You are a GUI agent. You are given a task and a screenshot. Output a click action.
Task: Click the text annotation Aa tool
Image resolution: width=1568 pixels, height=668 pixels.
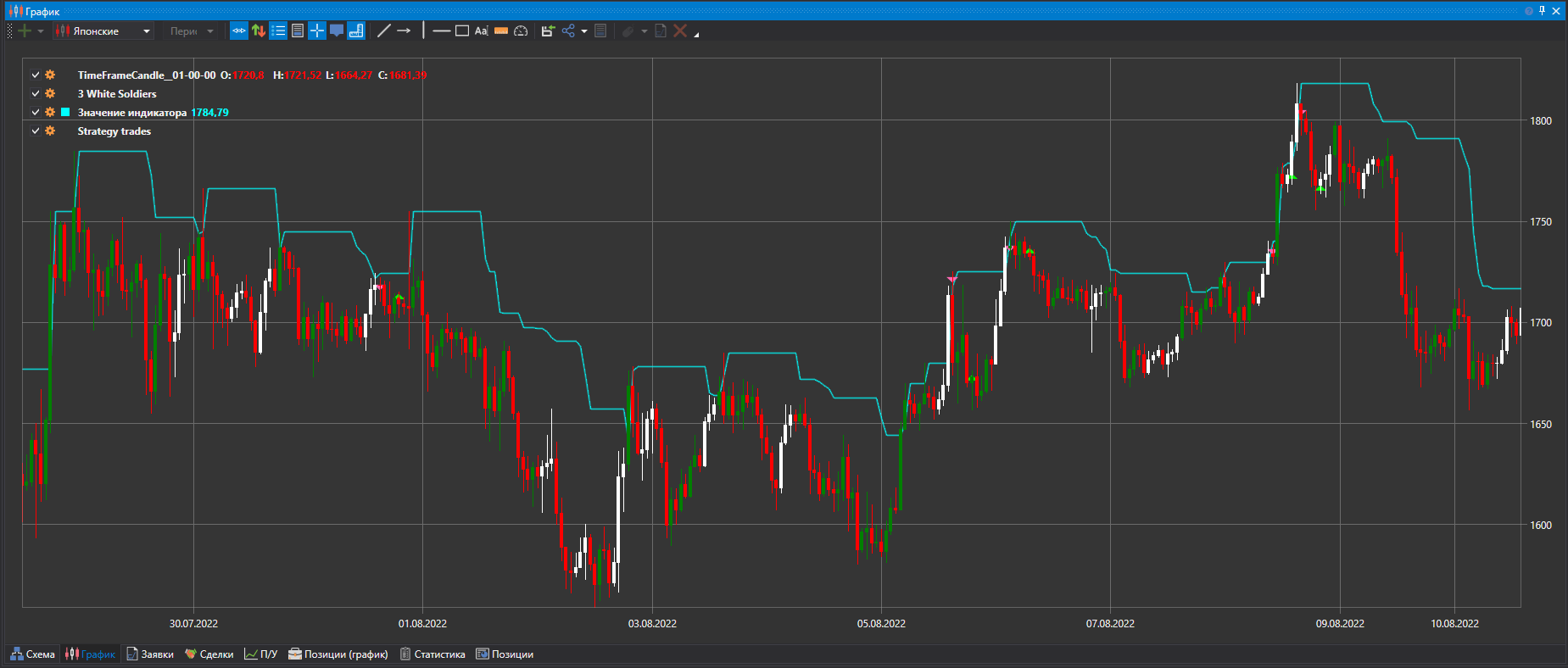481,31
